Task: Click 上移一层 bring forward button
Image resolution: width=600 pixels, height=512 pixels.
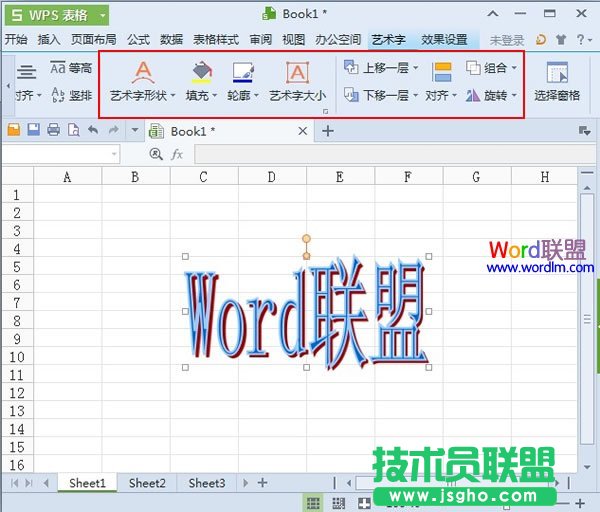Action: point(381,68)
